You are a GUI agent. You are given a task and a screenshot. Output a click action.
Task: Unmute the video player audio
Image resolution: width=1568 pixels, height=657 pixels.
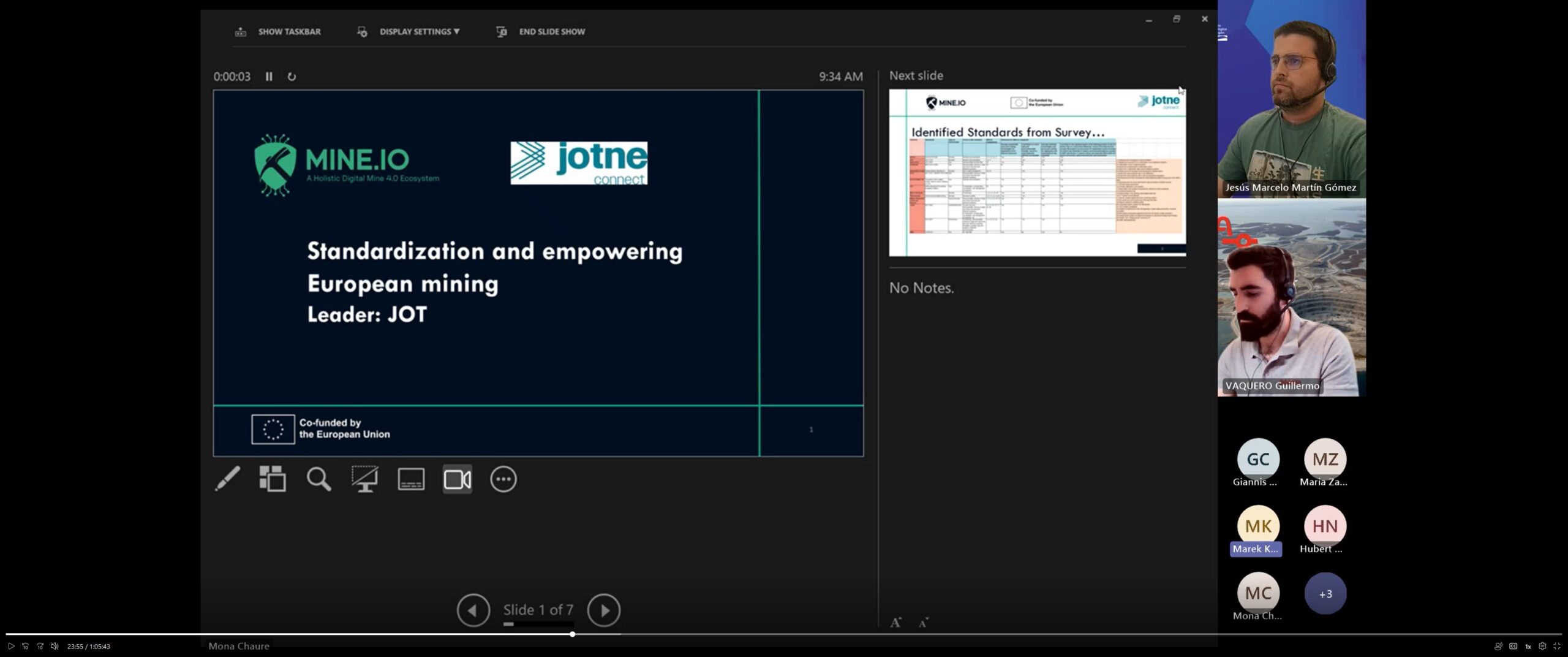click(x=55, y=646)
